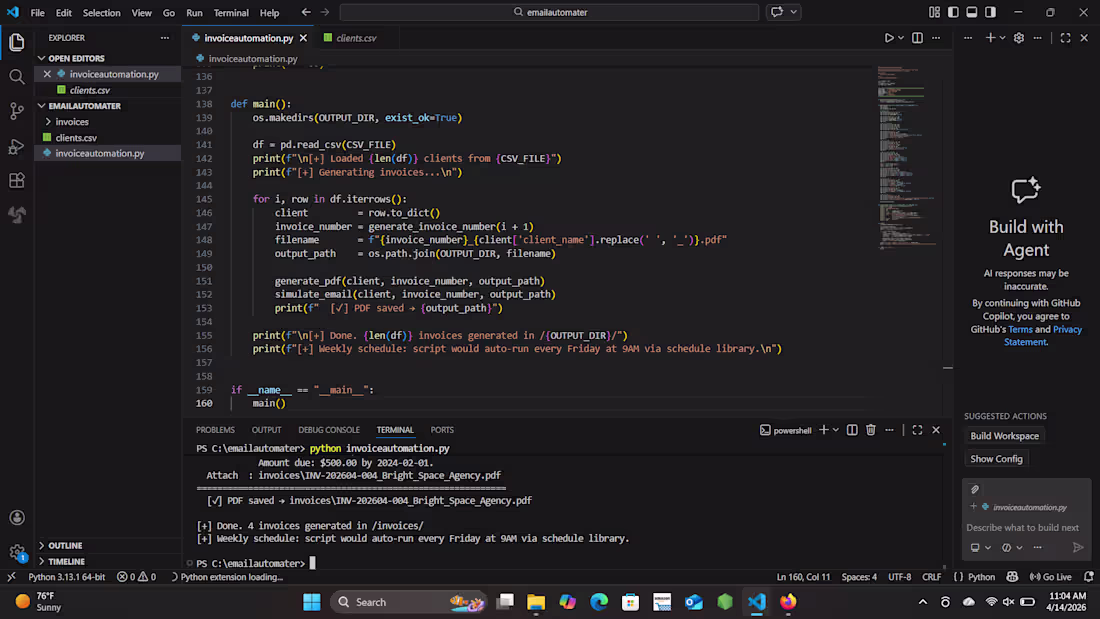Open Run and Debug view
The image size is (1100, 619).
(x=17, y=147)
